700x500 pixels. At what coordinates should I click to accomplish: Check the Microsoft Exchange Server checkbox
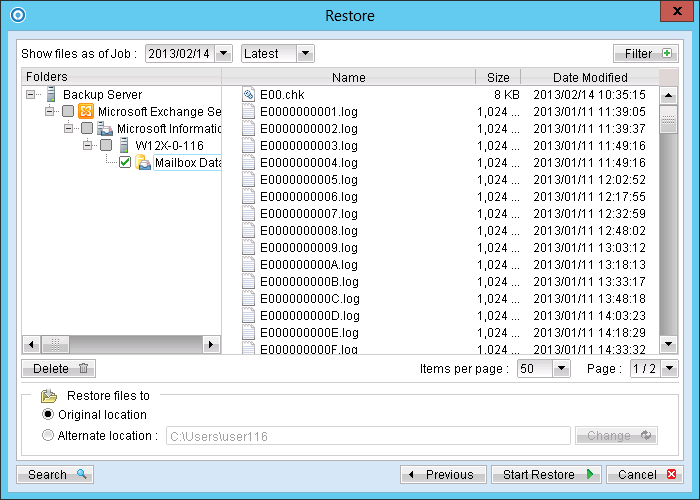pyautogui.click(x=68, y=111)
